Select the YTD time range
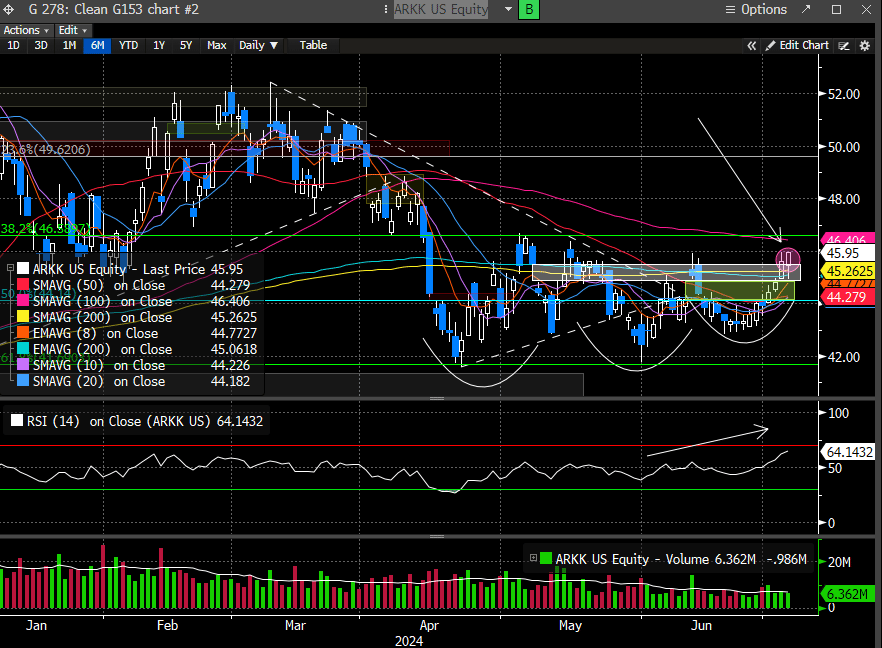Screen dimensions: 882x648 [x=128, y=46]
